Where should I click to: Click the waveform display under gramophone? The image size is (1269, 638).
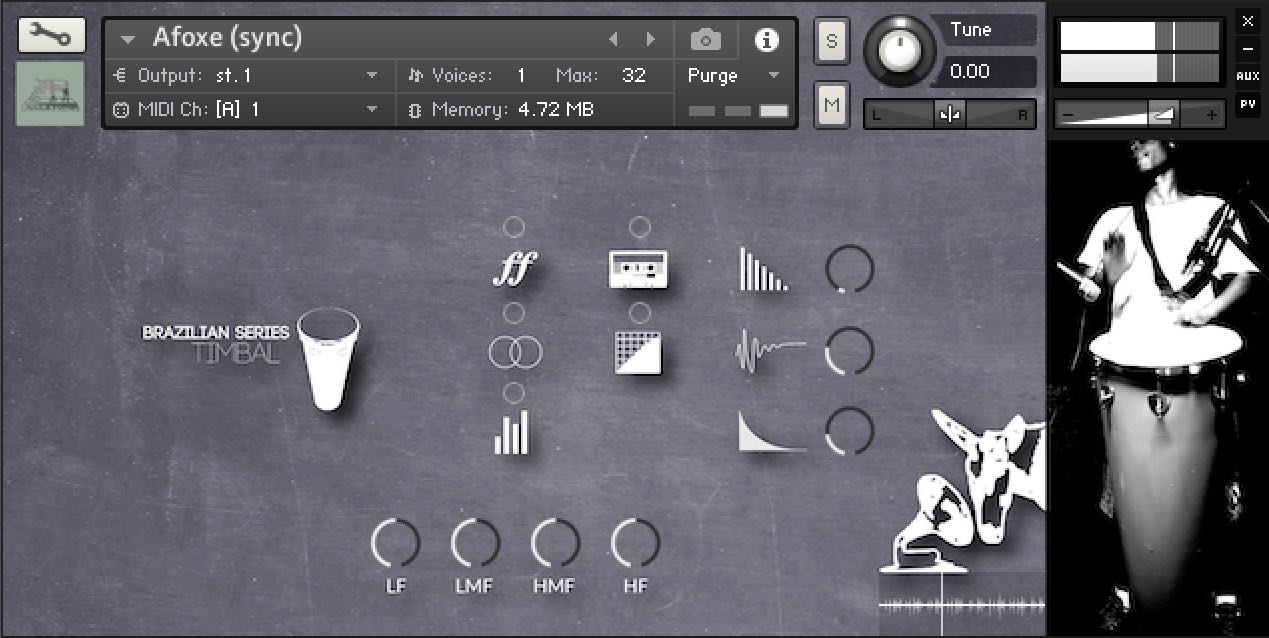click(x=962, y=604)
